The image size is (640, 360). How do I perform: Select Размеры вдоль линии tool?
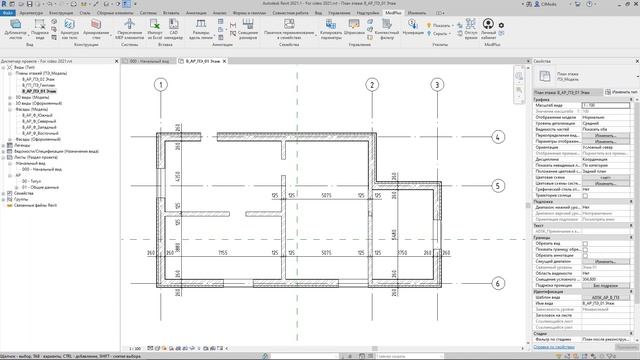(x=201, y=29)
